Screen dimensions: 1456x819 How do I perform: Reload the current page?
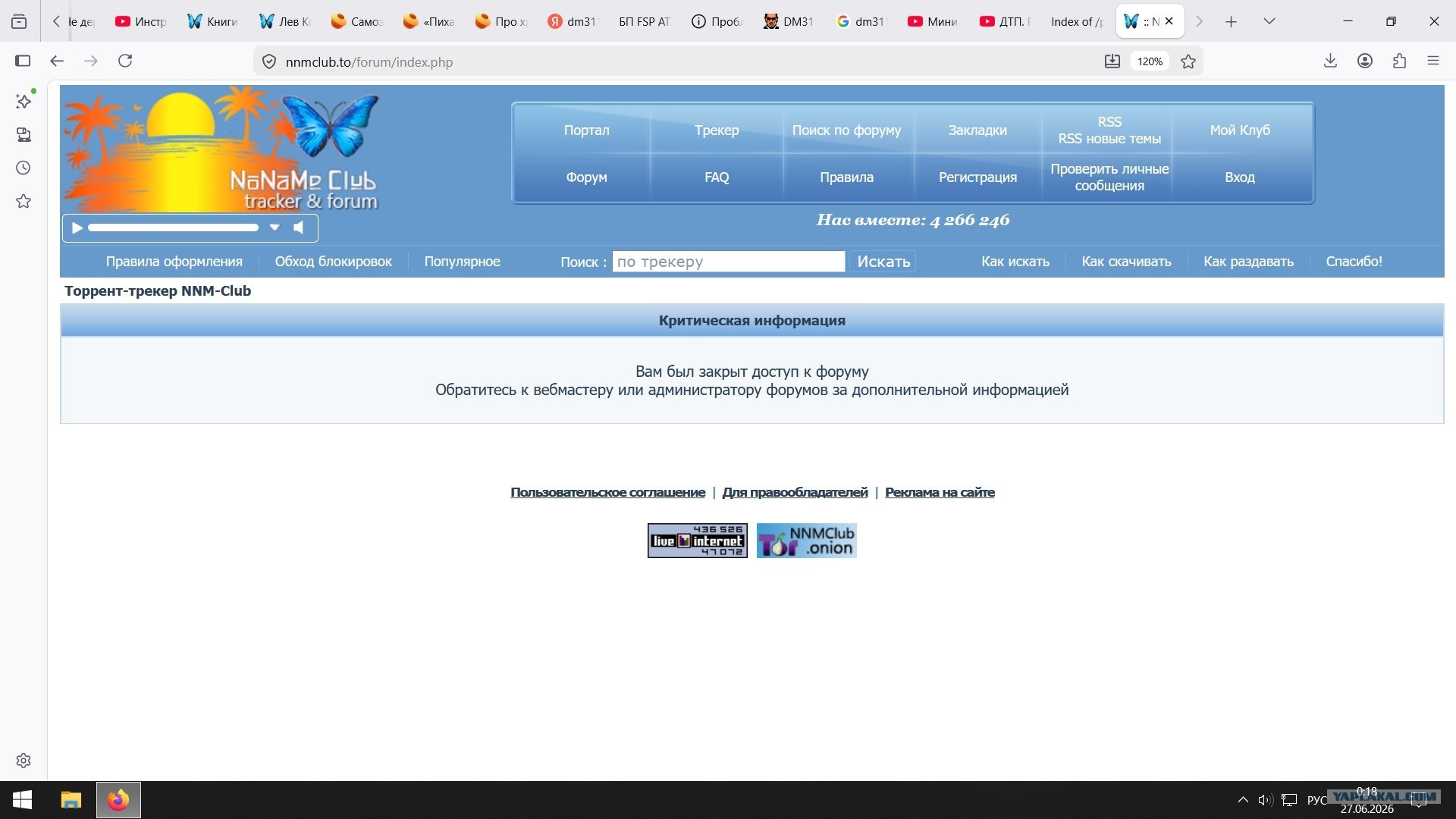pyautogui.click(x=125, y=61)
